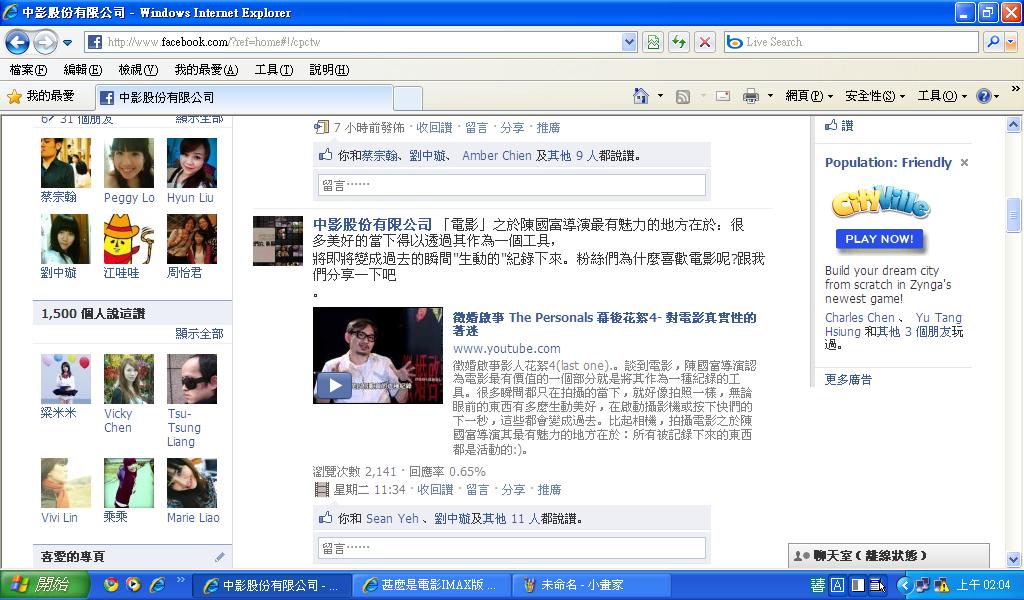Viewport: 1024px width, 600px height.
Task: Click the compatibility view icon
Action: (x=653, y=42)
